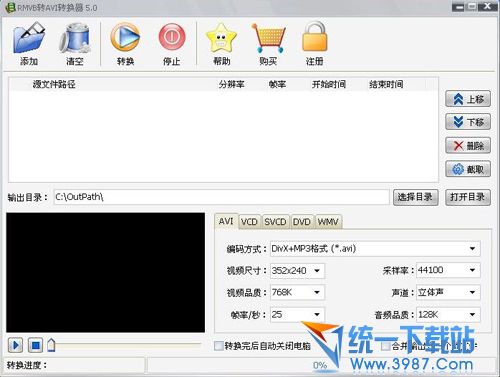
Task: Toggle 转换完后自动关闭电脑 checkbox
Action: tap(219, 346)
